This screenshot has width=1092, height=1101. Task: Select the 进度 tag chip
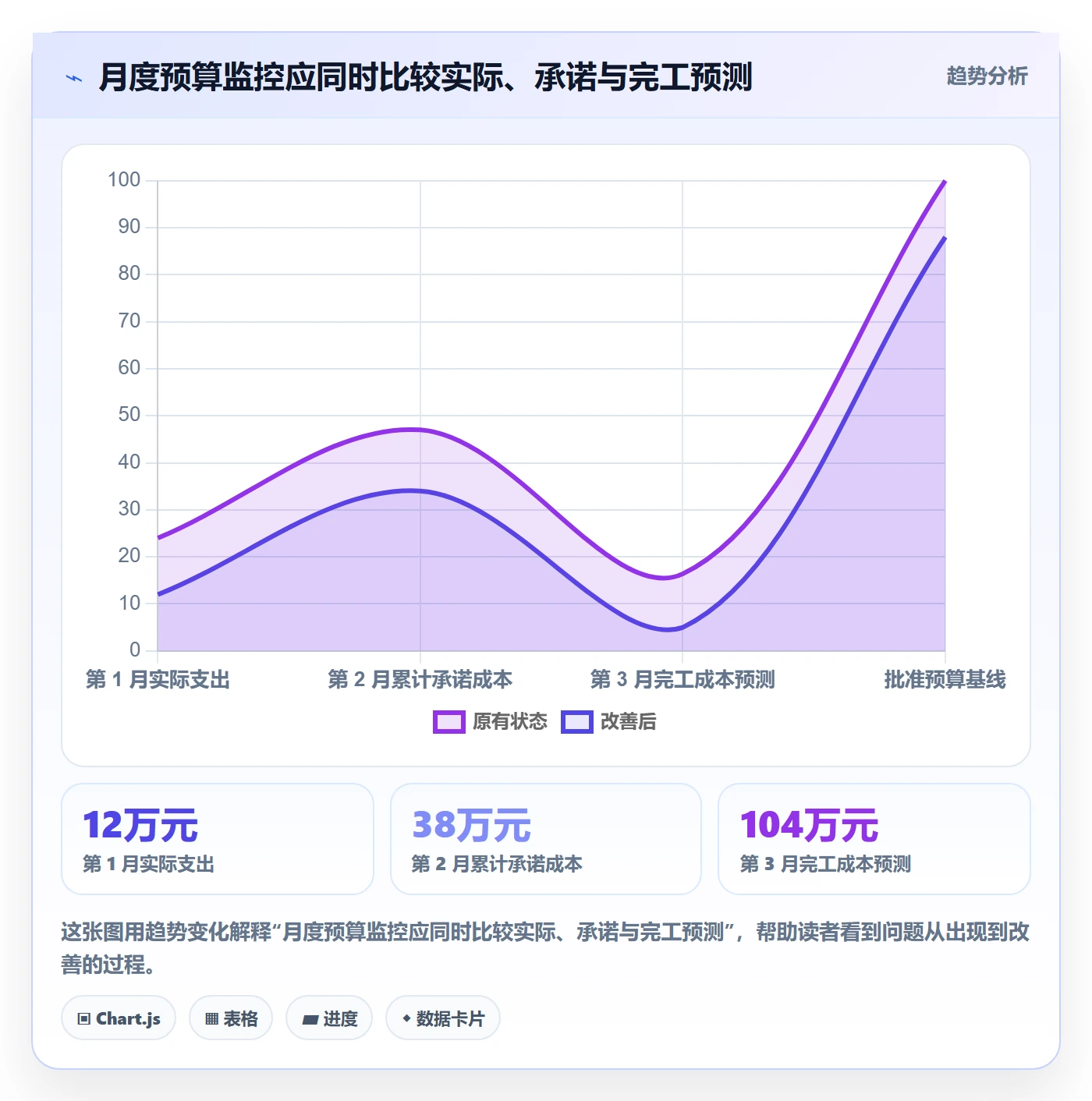coord(329,1018)
